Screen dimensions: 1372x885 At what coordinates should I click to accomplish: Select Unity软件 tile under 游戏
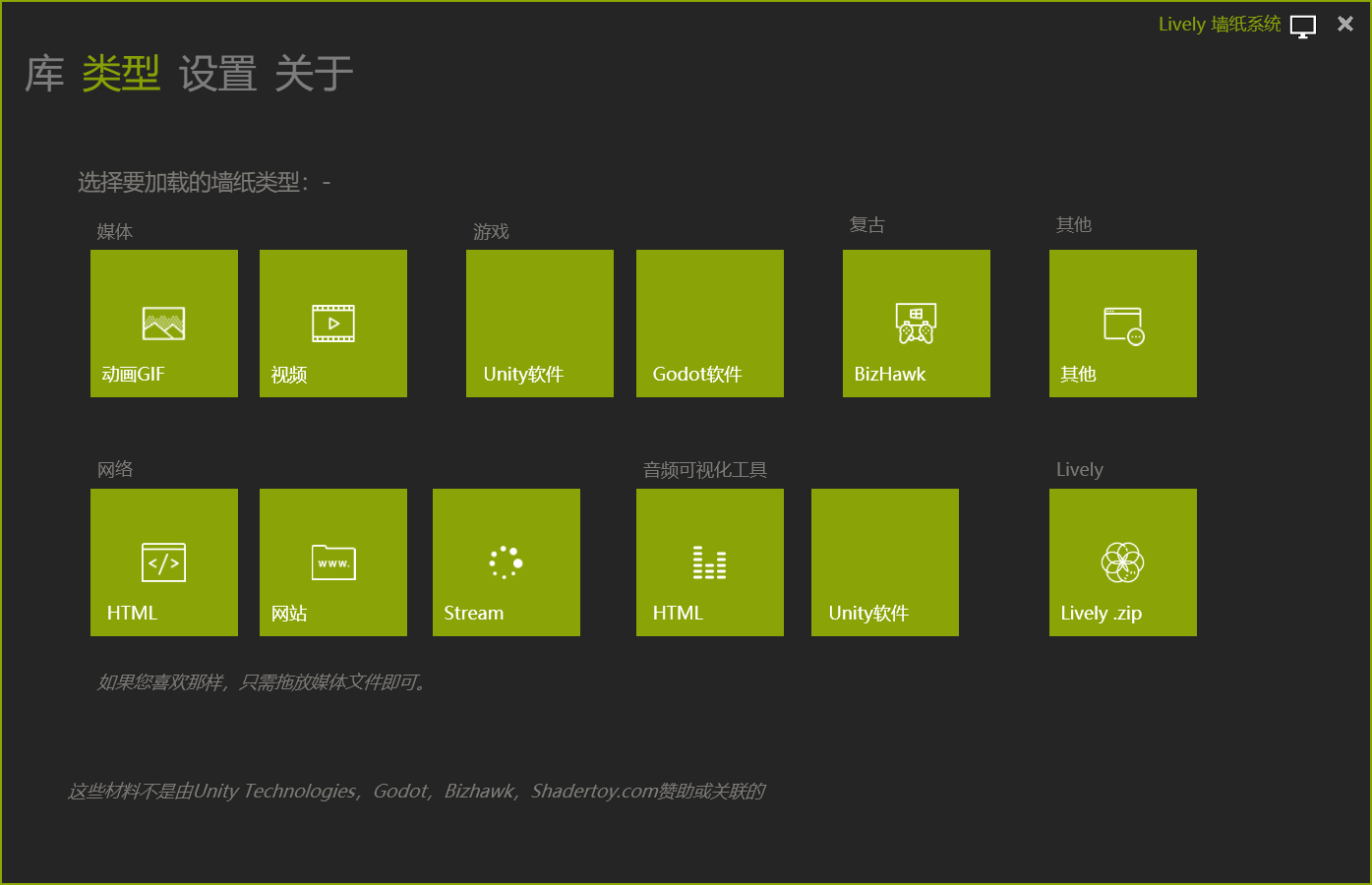click(x=540, y=324)
